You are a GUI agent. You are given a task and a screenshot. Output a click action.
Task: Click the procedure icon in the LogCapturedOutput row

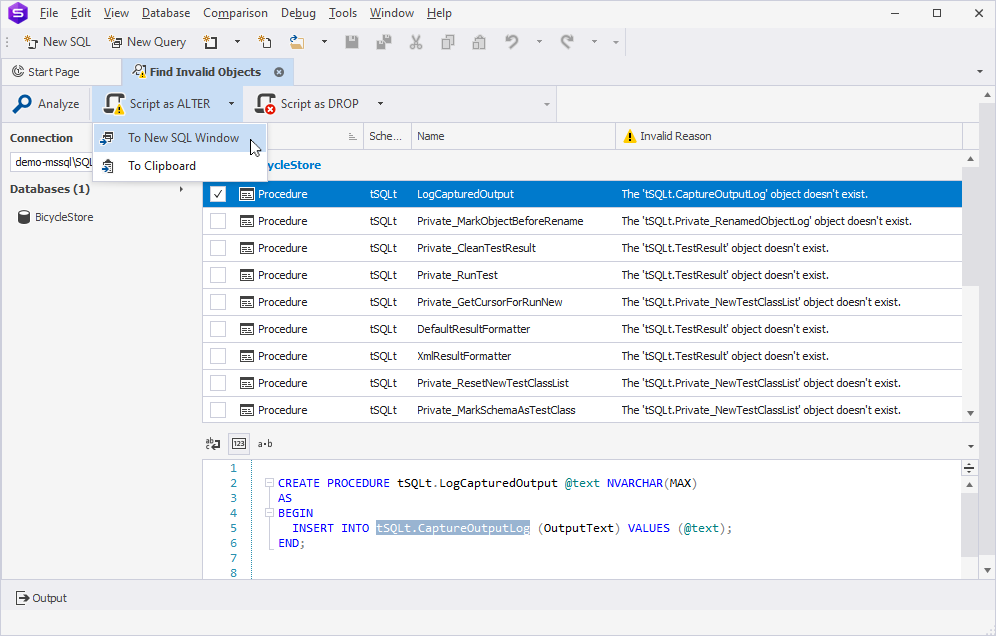(246, 194)
